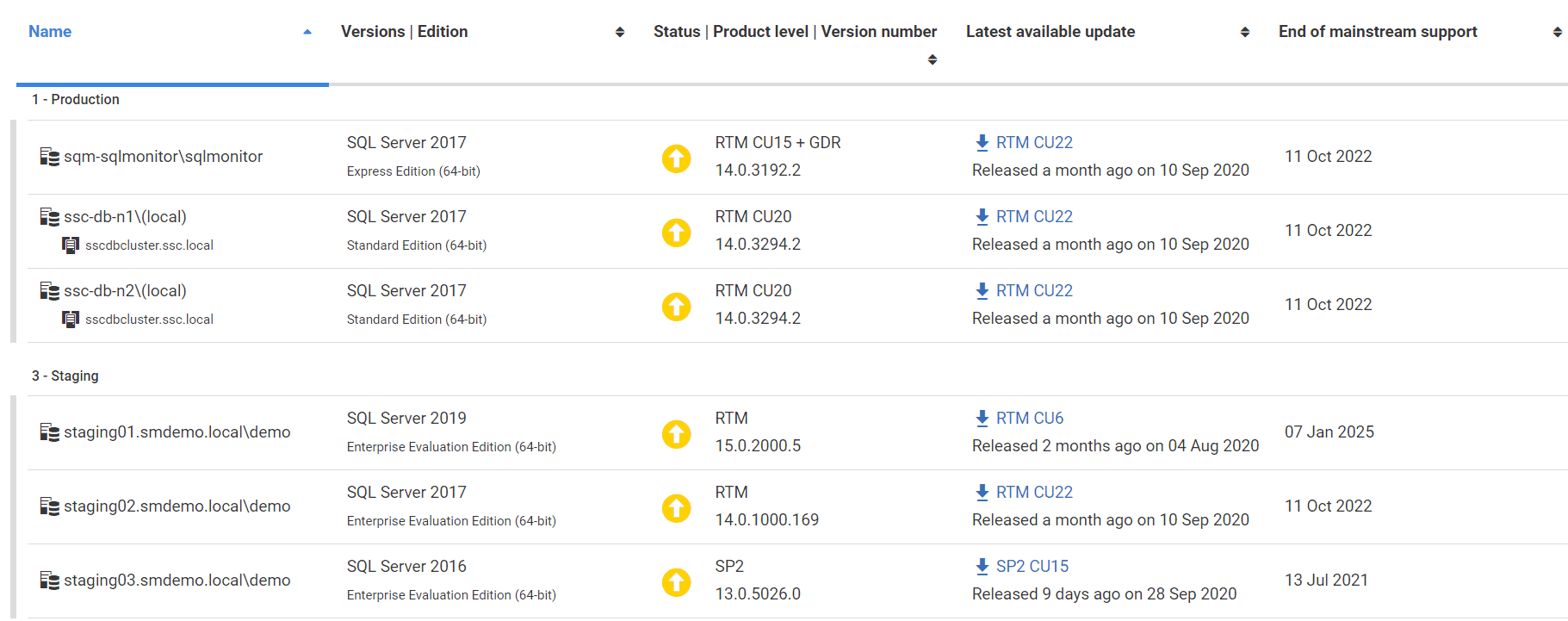Click yellow update status icon for staging02
The image size is (1568, 621).
tap(676, 508)
